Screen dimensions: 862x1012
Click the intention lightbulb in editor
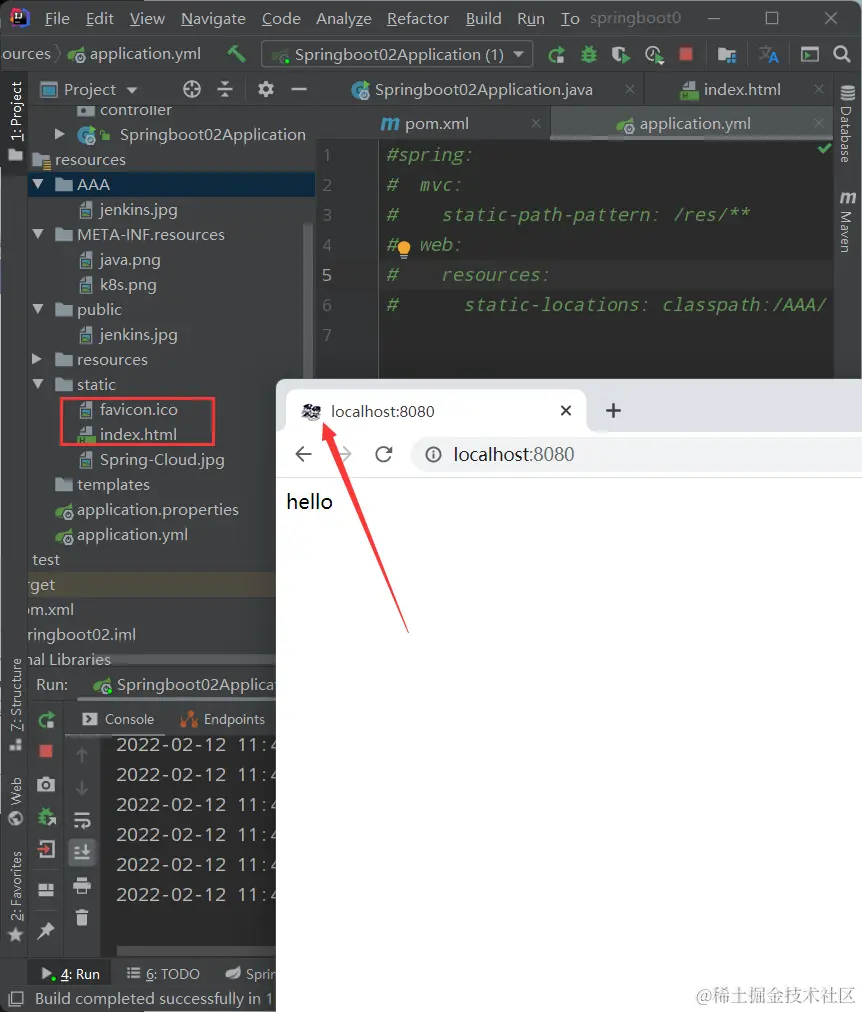[404, 248]
